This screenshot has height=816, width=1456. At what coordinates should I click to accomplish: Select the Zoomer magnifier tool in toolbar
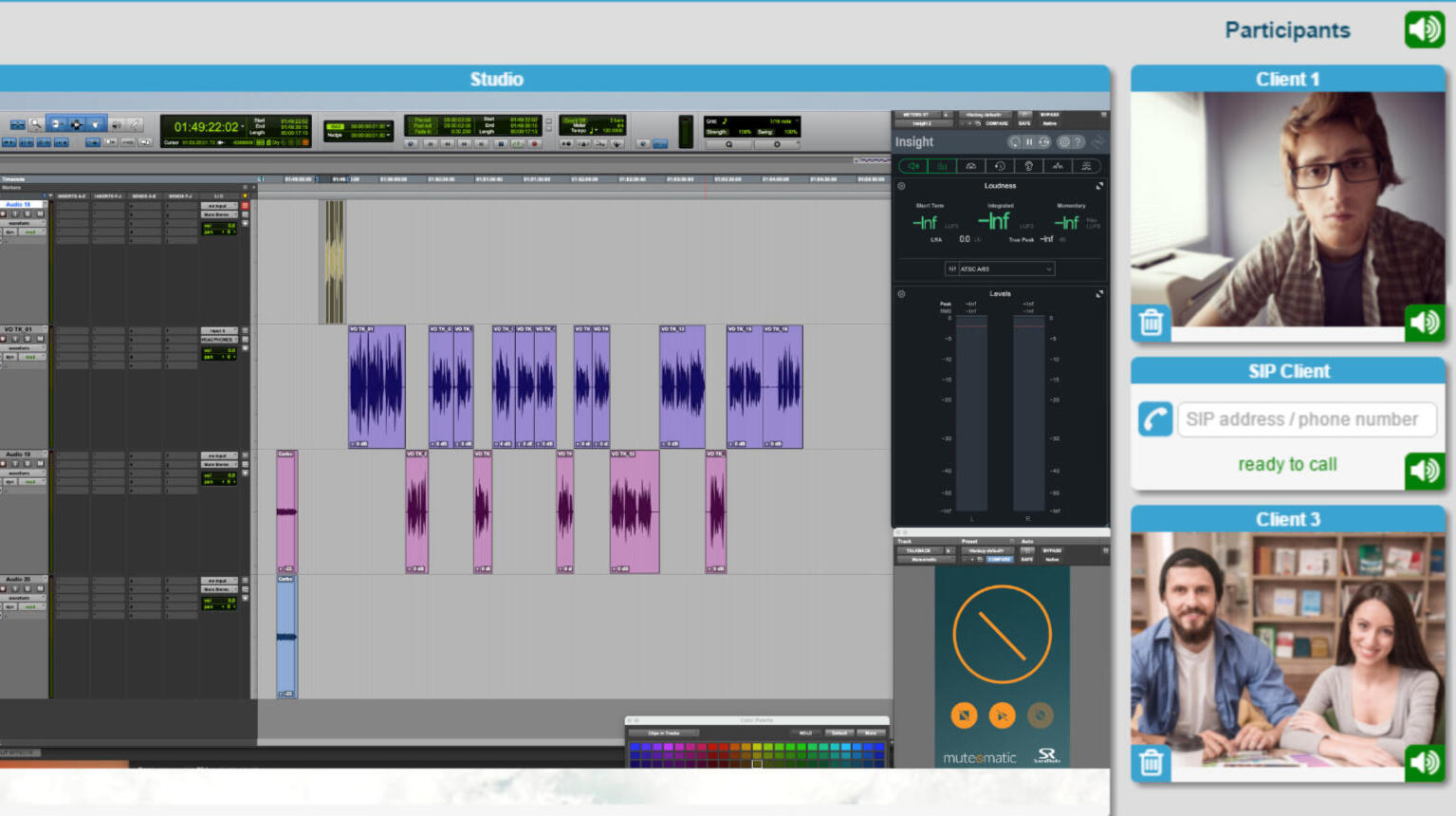(x=36, y=124)
